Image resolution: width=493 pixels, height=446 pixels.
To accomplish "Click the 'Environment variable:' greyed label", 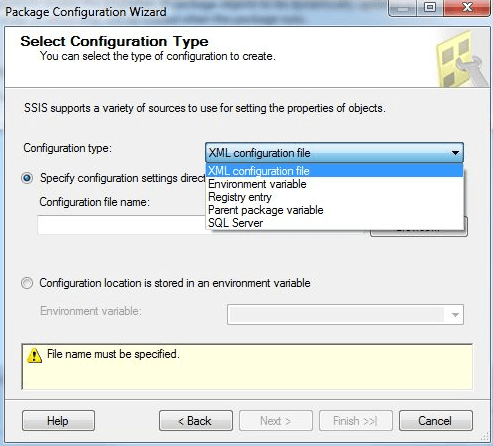I will [91, 311].
